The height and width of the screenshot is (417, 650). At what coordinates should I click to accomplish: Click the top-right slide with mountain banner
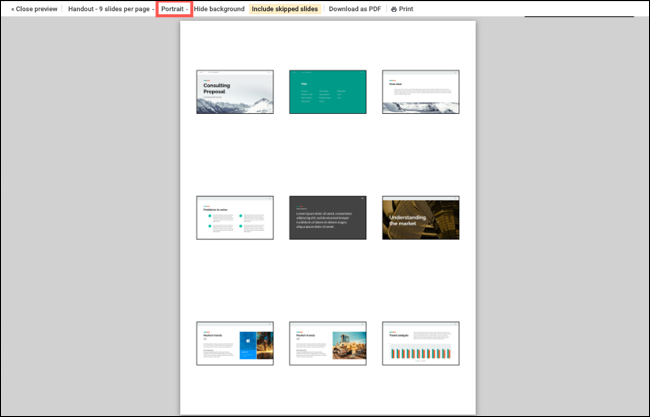pos(420,92)
